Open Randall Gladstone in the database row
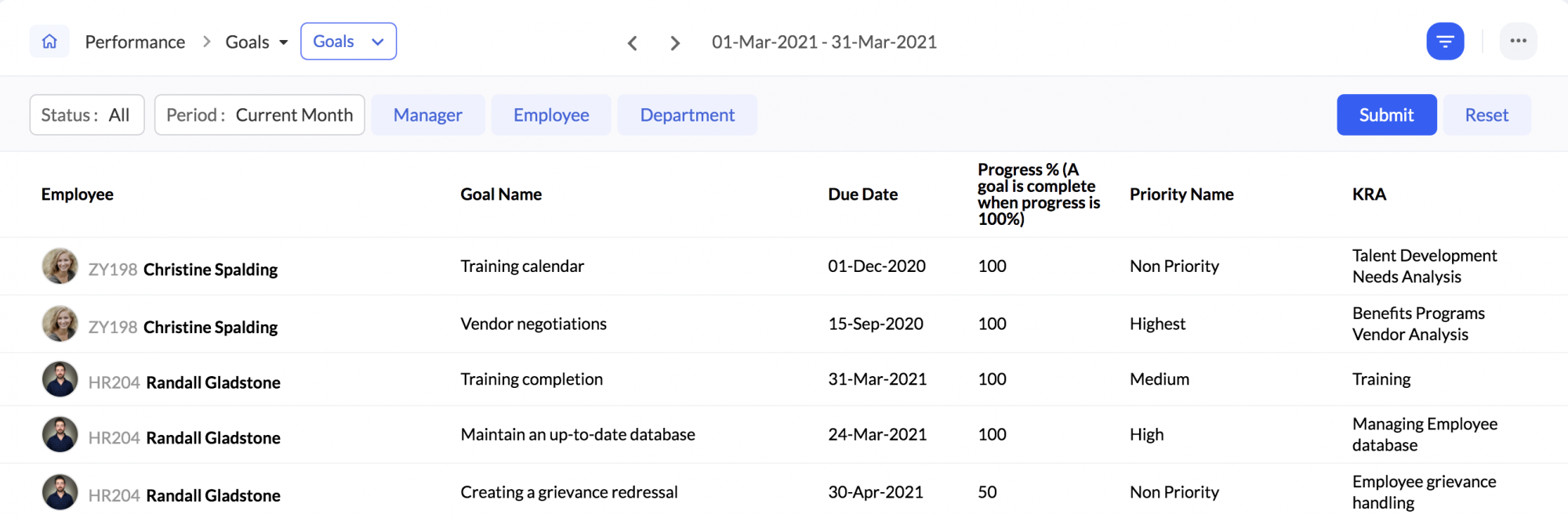 213,438
